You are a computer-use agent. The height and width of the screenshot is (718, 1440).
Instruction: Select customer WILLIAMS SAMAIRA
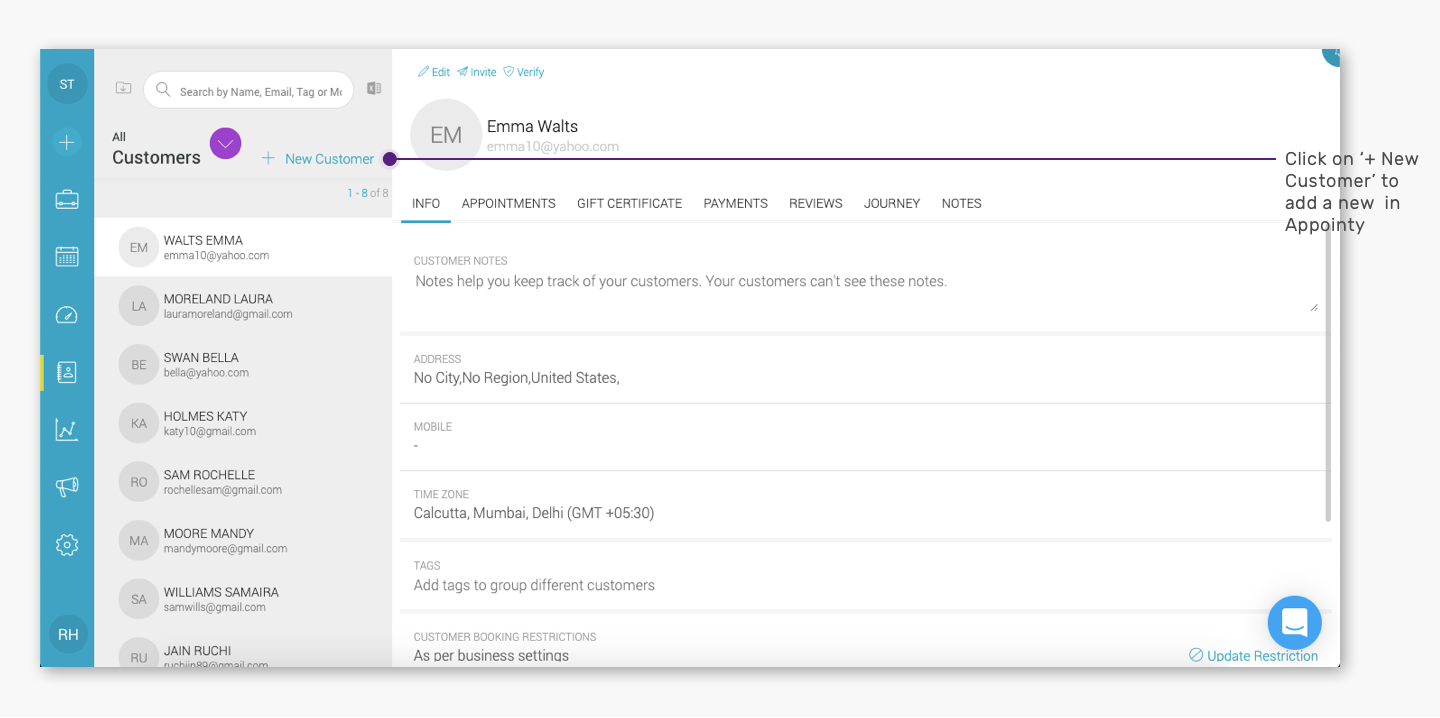click(243, 599)
